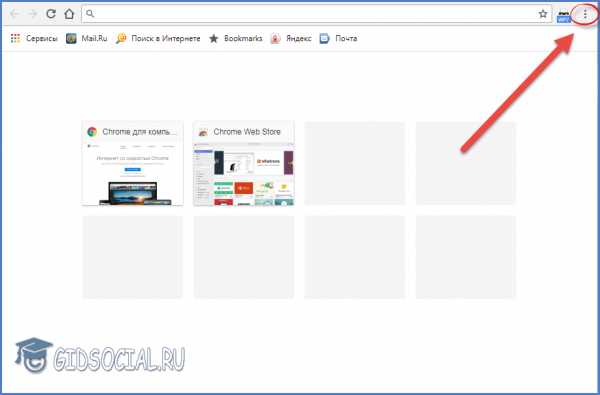Viewport: 600px width, 395px height.
Task: Select the empty tile below Chrome для компь...
Action: click(x=133, y=257)
